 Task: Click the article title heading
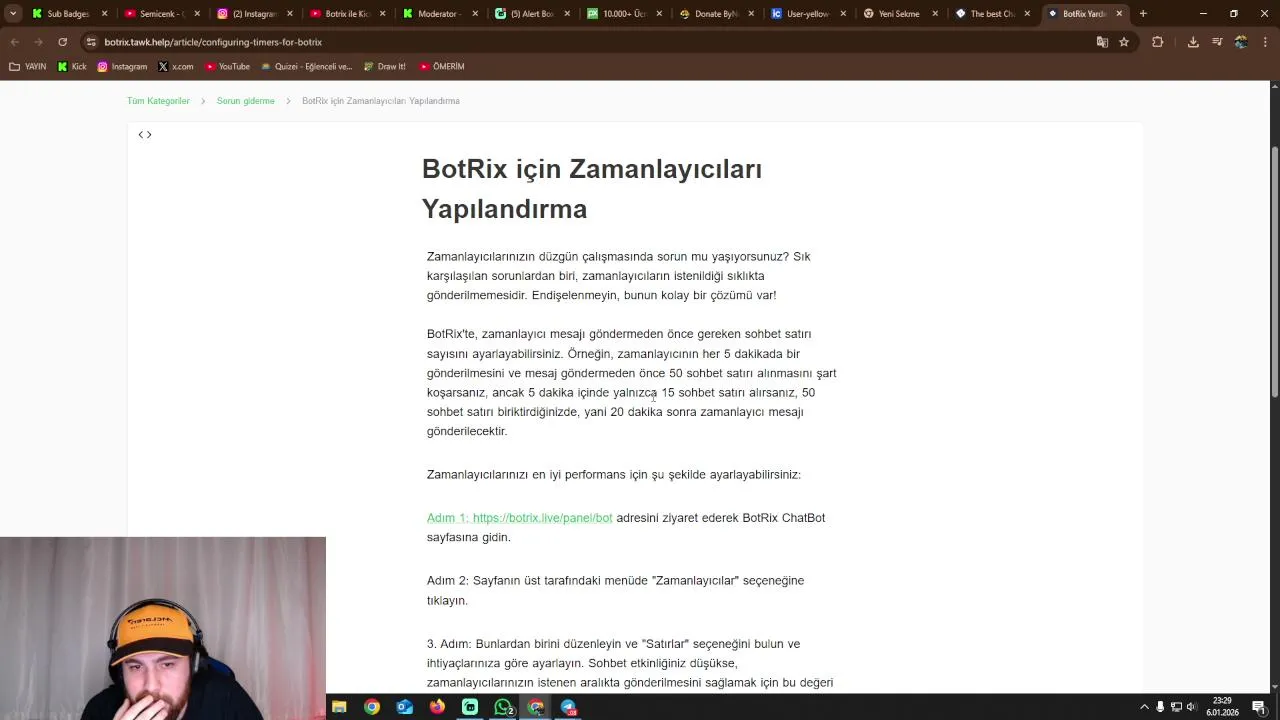point(592,189)
